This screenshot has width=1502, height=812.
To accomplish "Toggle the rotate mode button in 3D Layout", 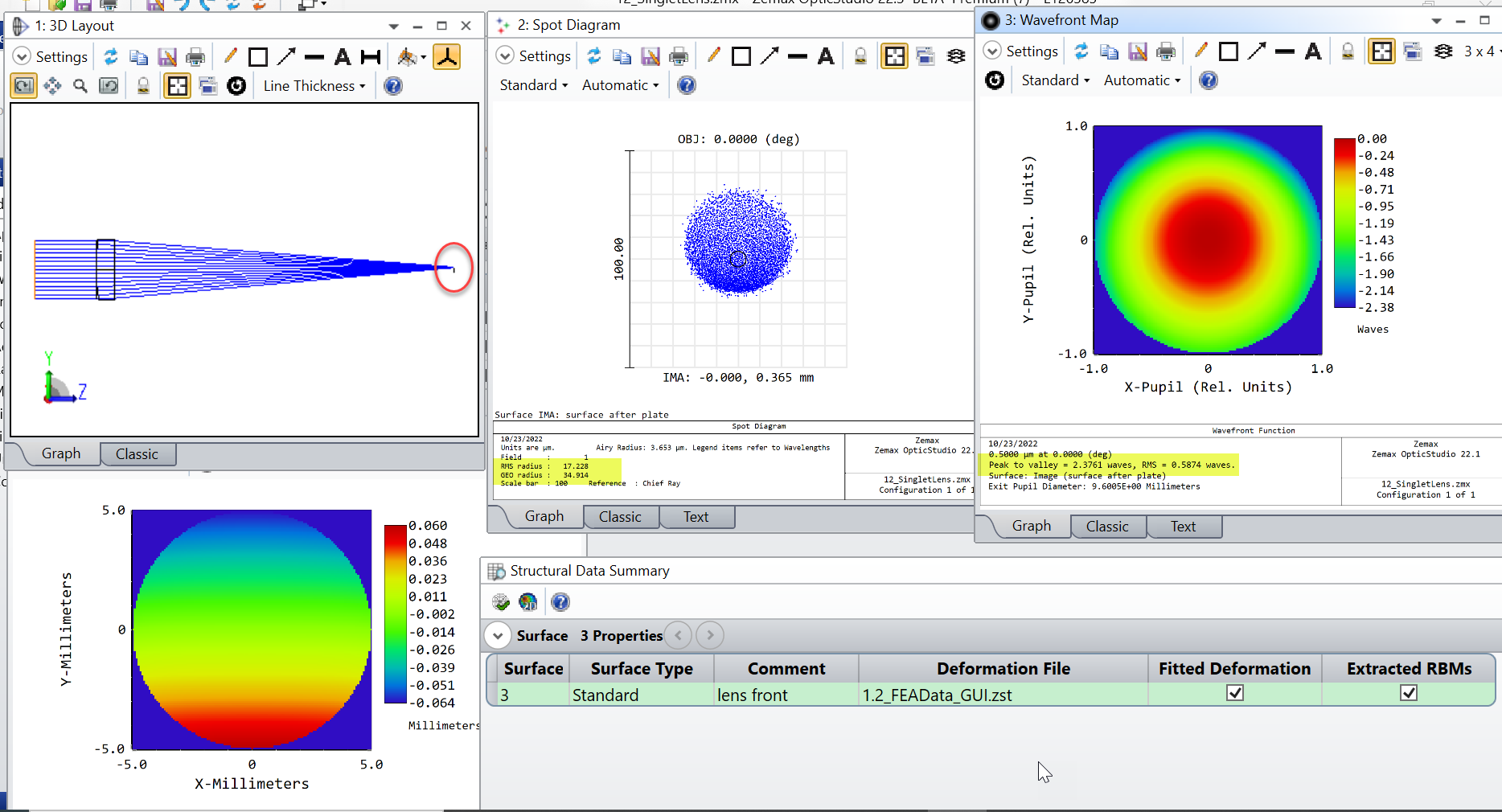I will click(24, 85).
